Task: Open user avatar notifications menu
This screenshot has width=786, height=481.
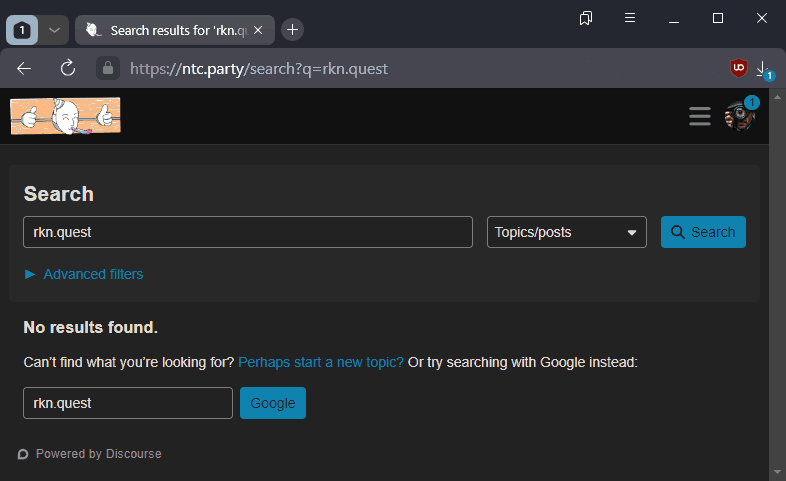Action: tap(739, 116)
